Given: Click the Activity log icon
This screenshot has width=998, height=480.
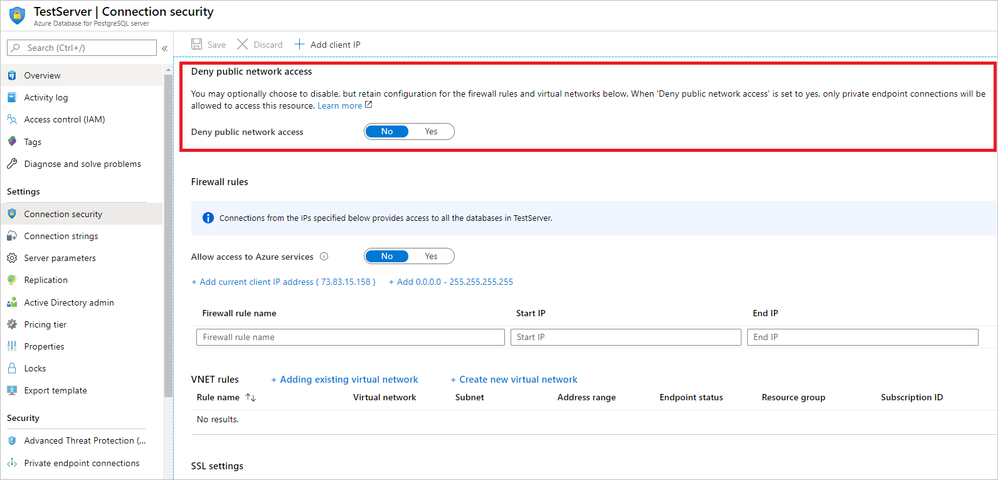Looking at the screenshot, I should click(x=11, y=97).
